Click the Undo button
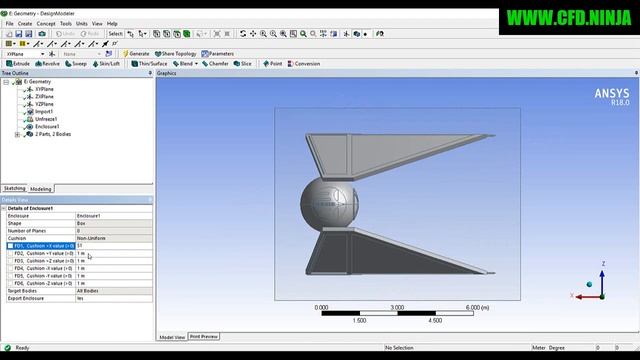The image size is (640, 360). [x=66, y=34]
